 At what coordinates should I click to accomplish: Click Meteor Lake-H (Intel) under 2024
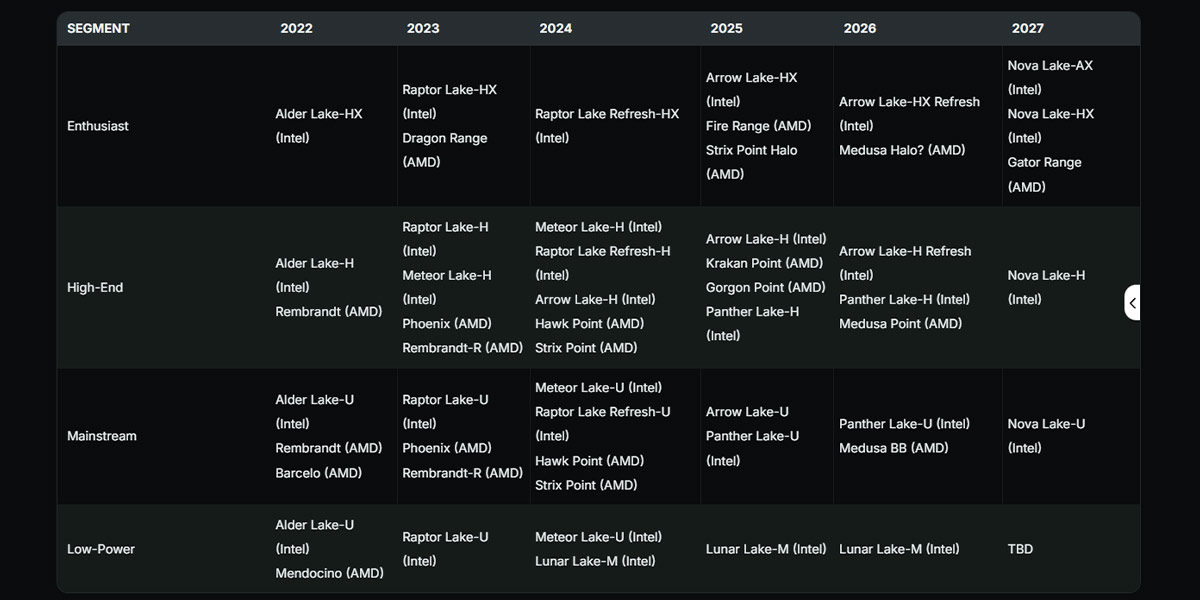[x=599, y=227]
